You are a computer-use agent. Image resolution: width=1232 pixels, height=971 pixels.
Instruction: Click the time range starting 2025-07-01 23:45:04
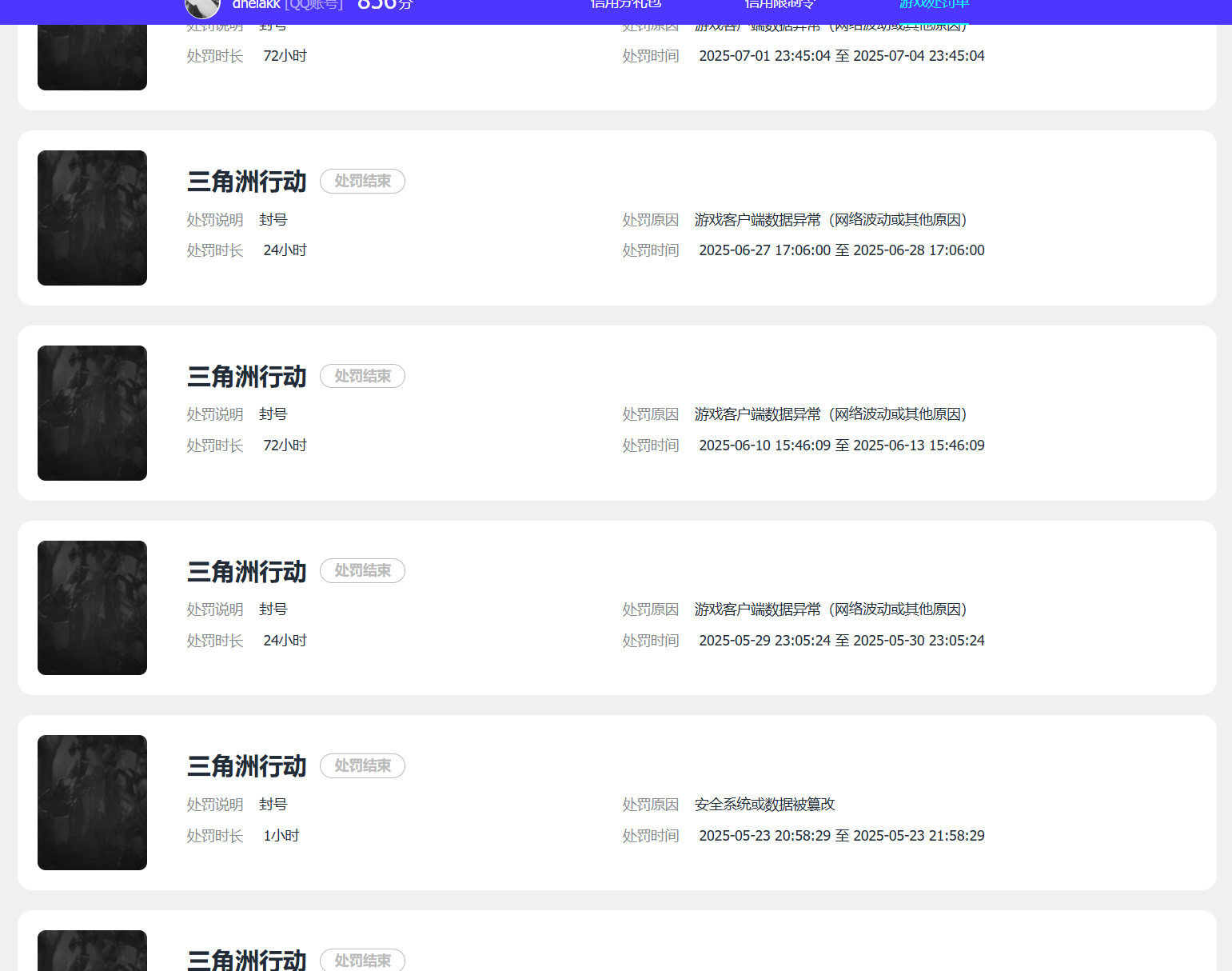[x=842, y=56]
